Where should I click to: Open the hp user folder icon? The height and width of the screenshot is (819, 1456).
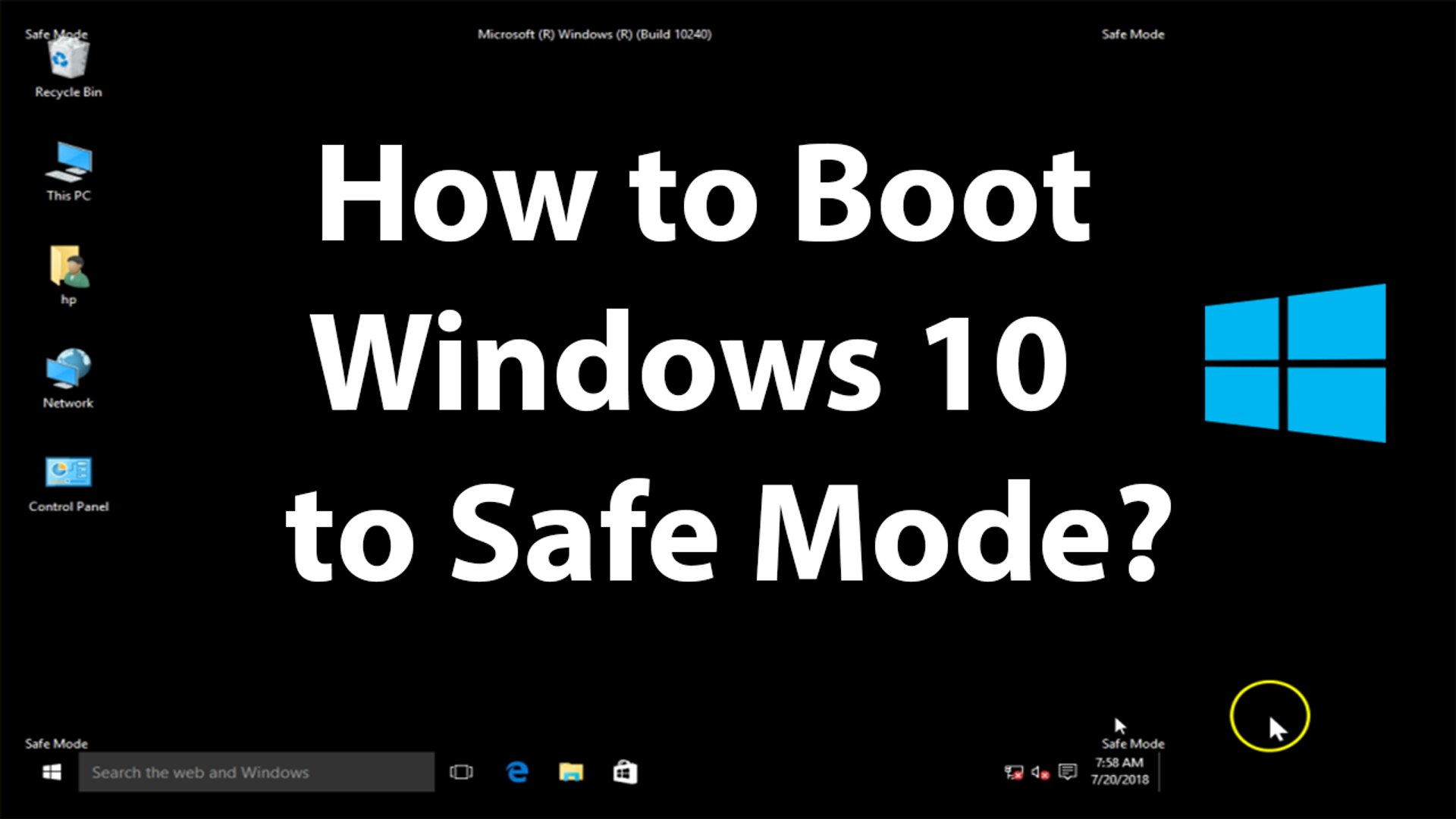click(x=68, y=266)
